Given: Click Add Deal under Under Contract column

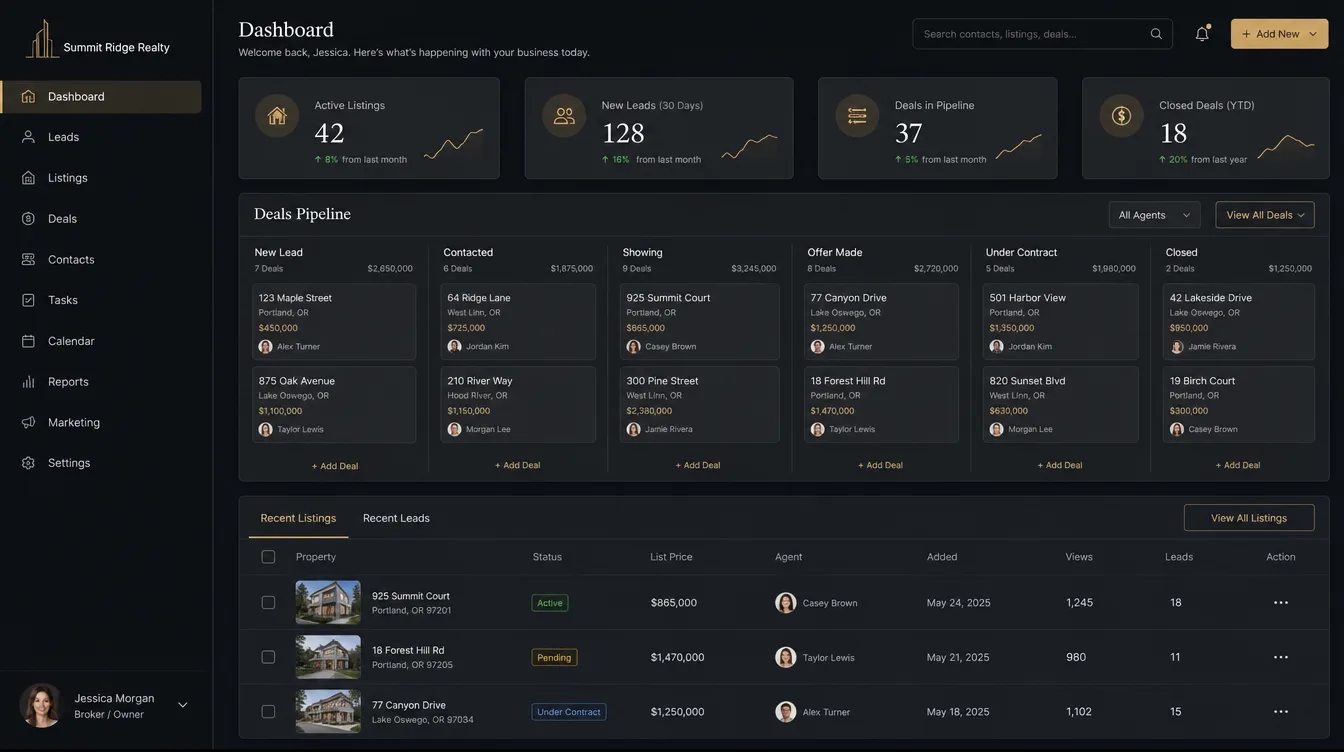Looking at the screenshot, I should click(1060, 465).
